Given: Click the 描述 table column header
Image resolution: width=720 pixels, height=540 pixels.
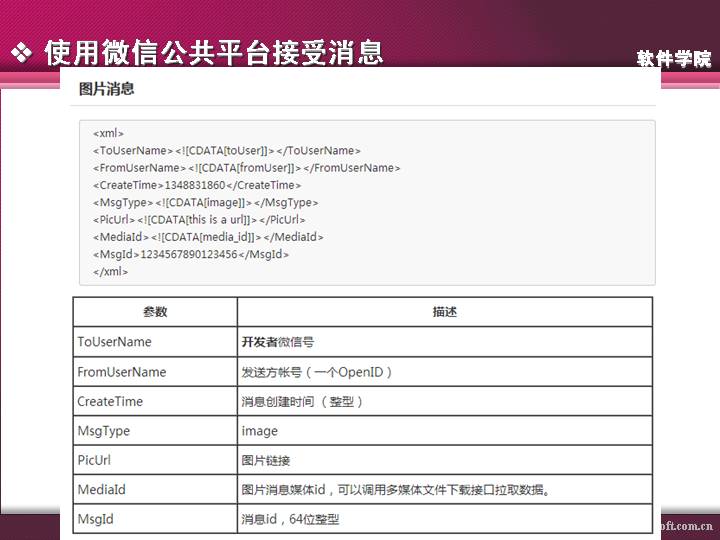Looking at the screenshot, I should point(444,312).
